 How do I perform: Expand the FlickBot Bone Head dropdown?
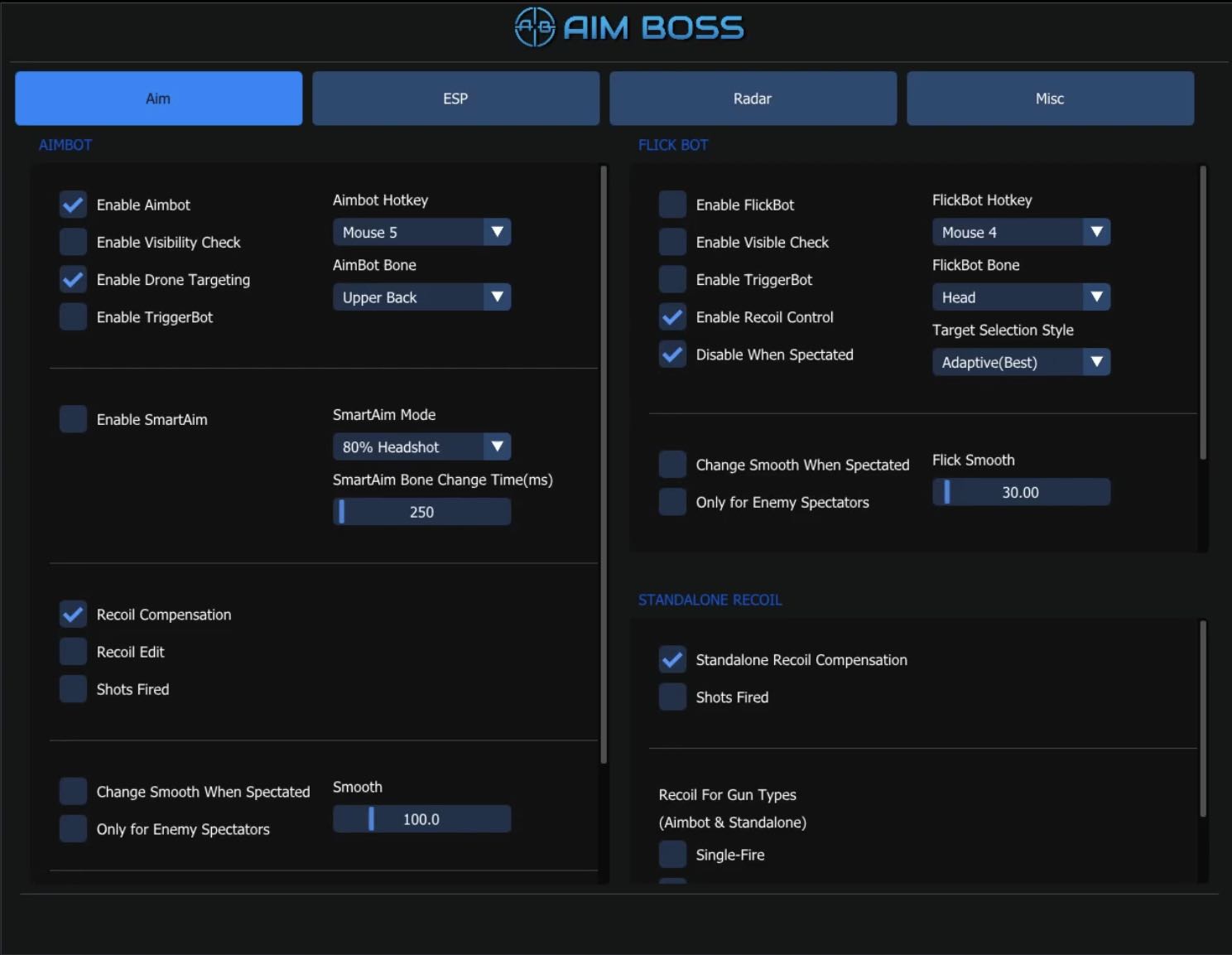pyautogui.click(x=1021, y=297)
